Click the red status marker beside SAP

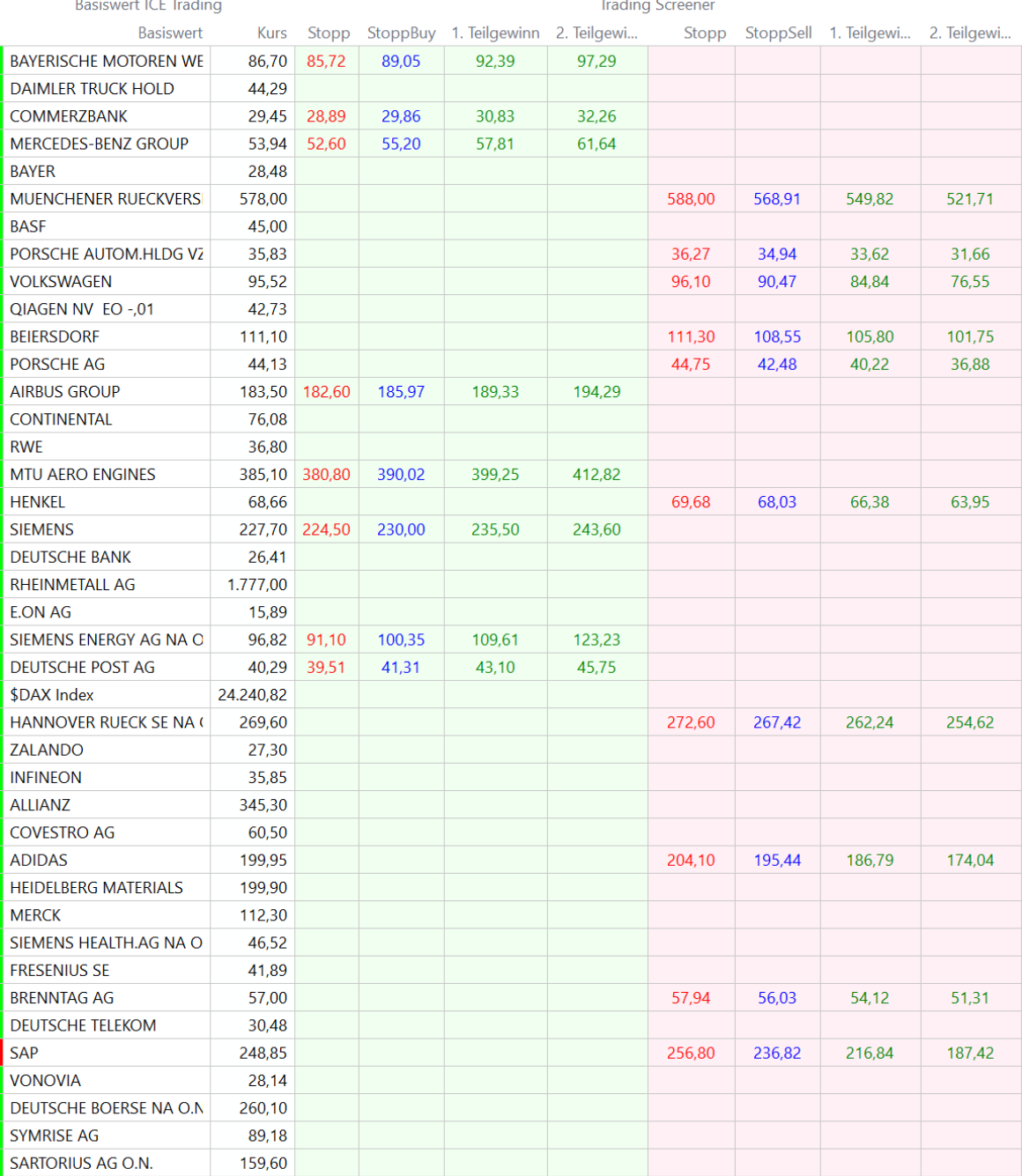coord(2,1053)
